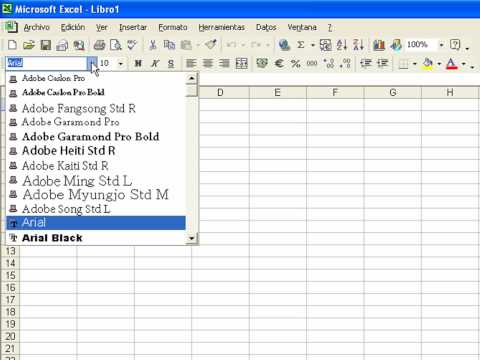Open the font size dropdown arrow
This screenshot has height=360, width=480.
point(121,63)
